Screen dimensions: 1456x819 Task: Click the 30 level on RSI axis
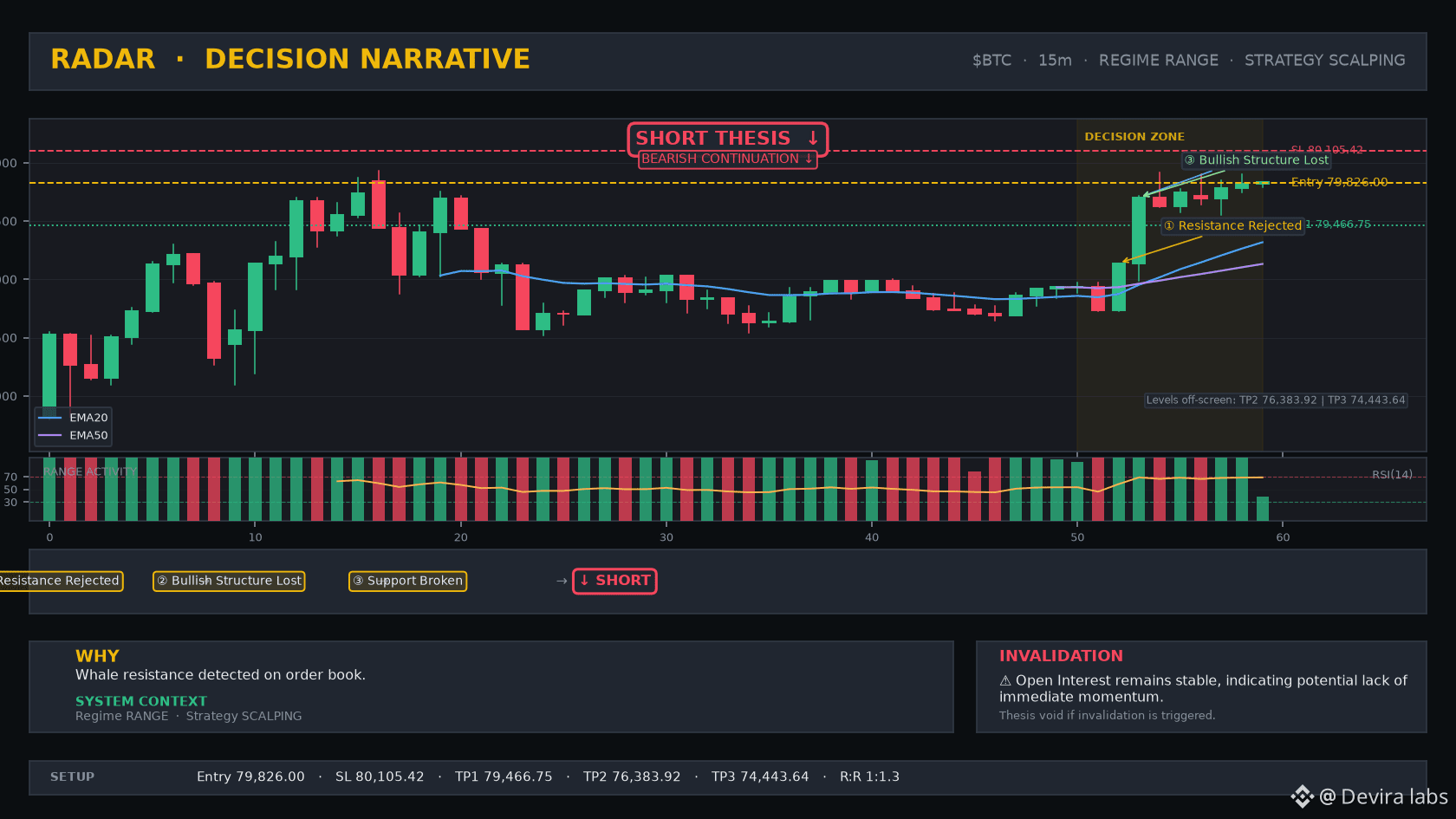[x=10, y=503]
